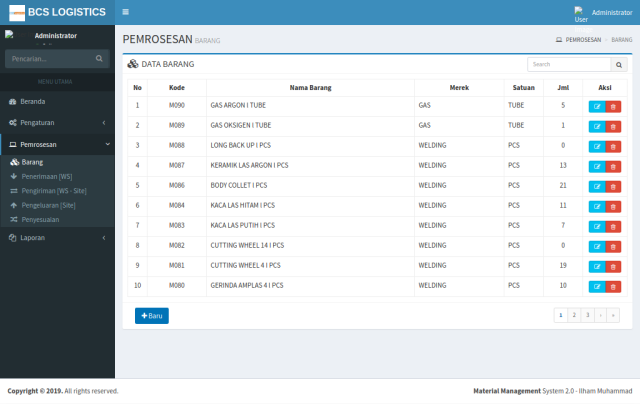Edit the KACA LAS PUTIH row

click(x=597, y=225)
